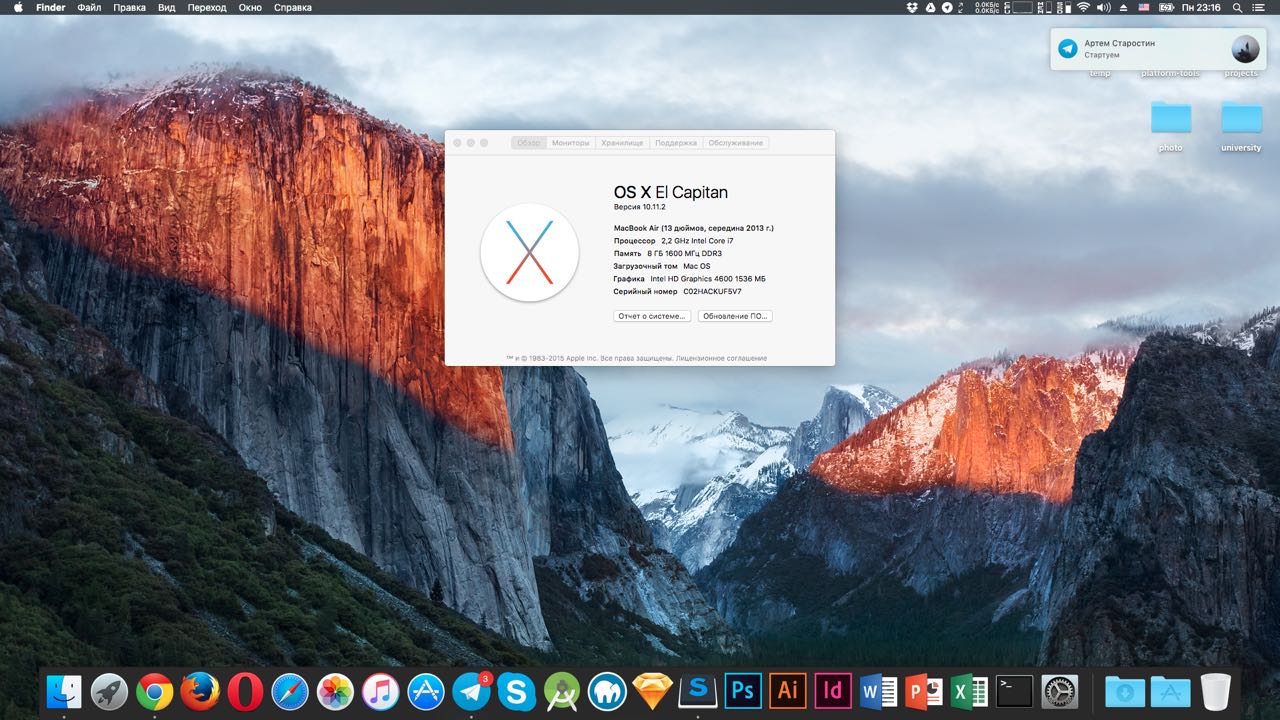Open the Applications folder stack in Dock

1170,691
